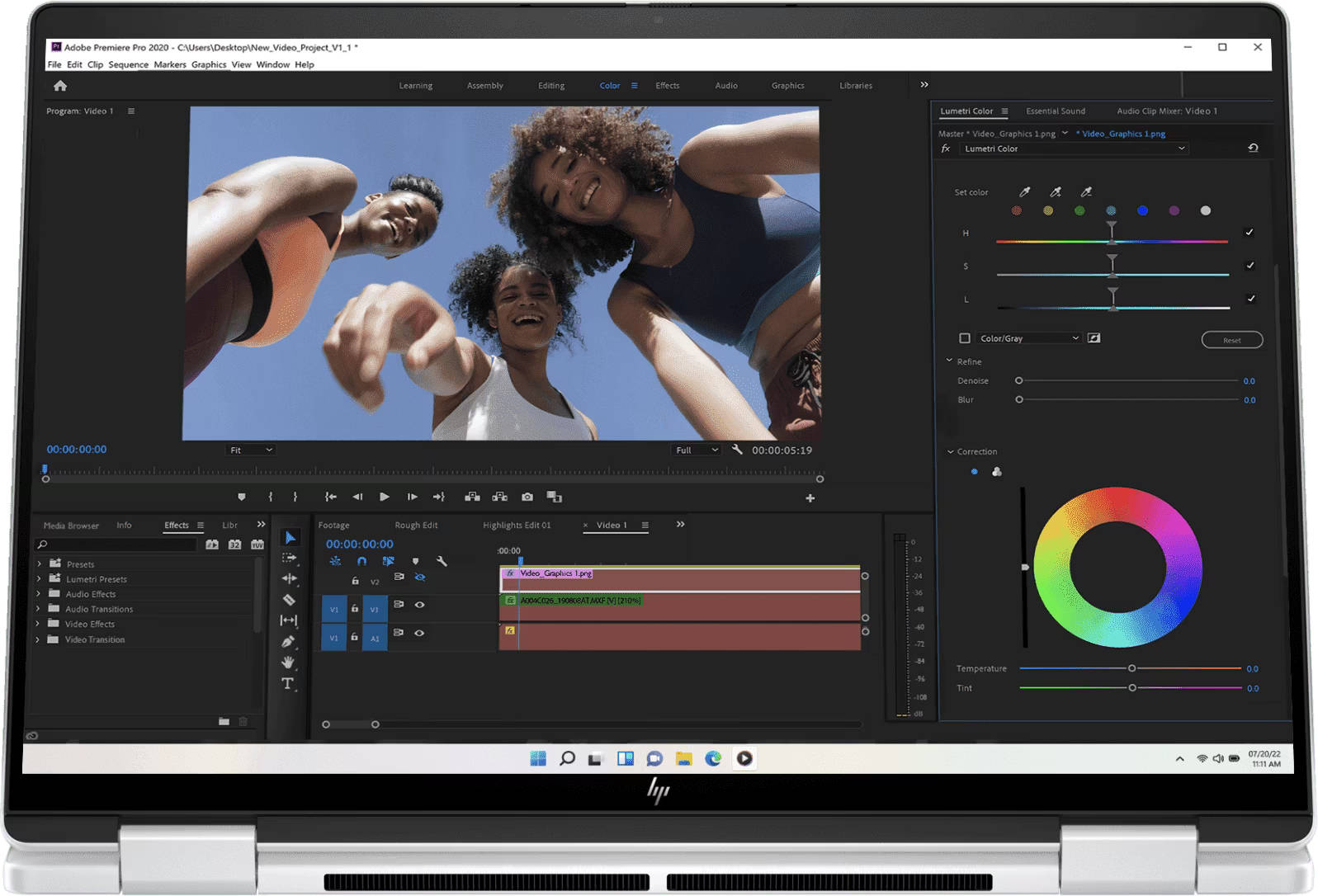Open the Full playback resolution dropdown
This screenshot has height=896, width=1318.
[x=696, y=450]
